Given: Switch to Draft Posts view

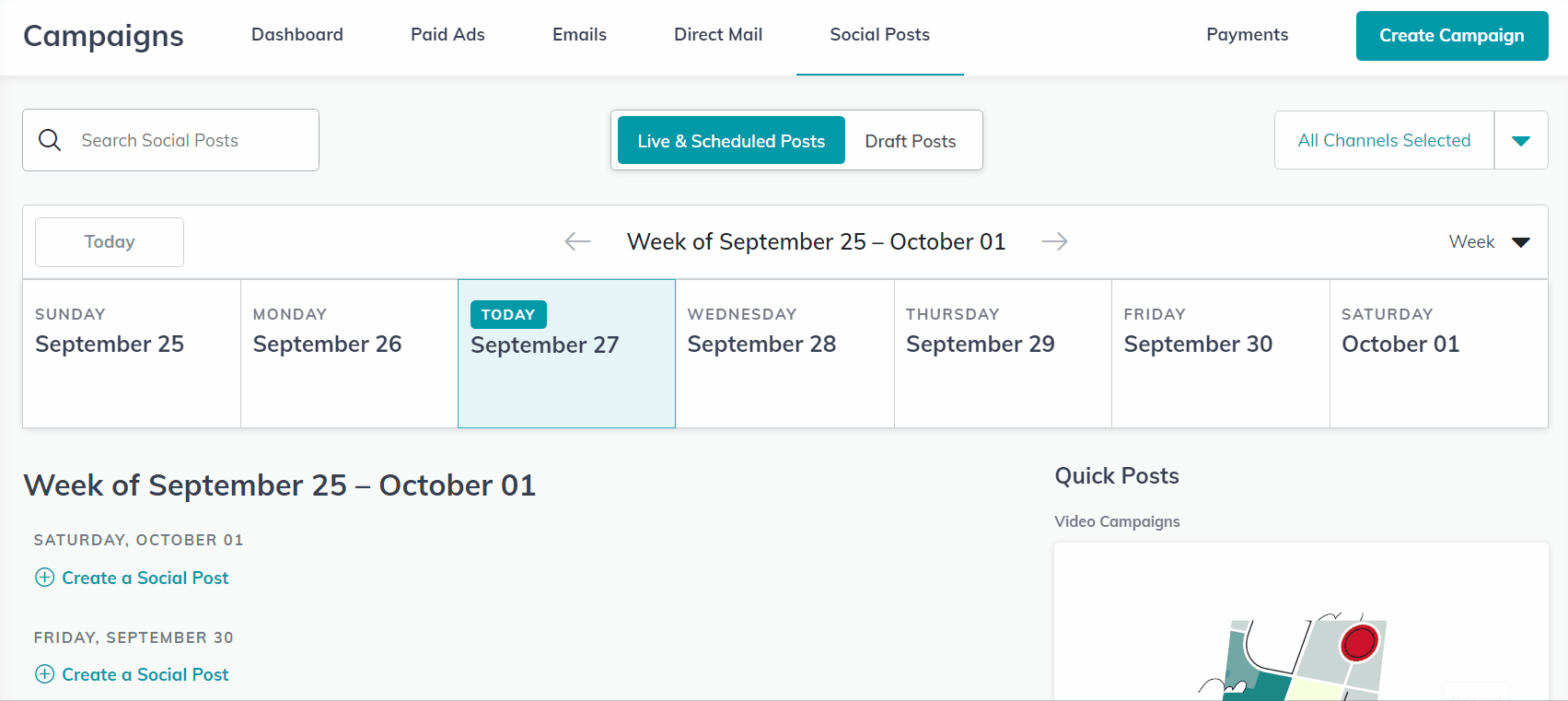Looking at the screenshot, I should pyautogui.click(x=911, y=140).
